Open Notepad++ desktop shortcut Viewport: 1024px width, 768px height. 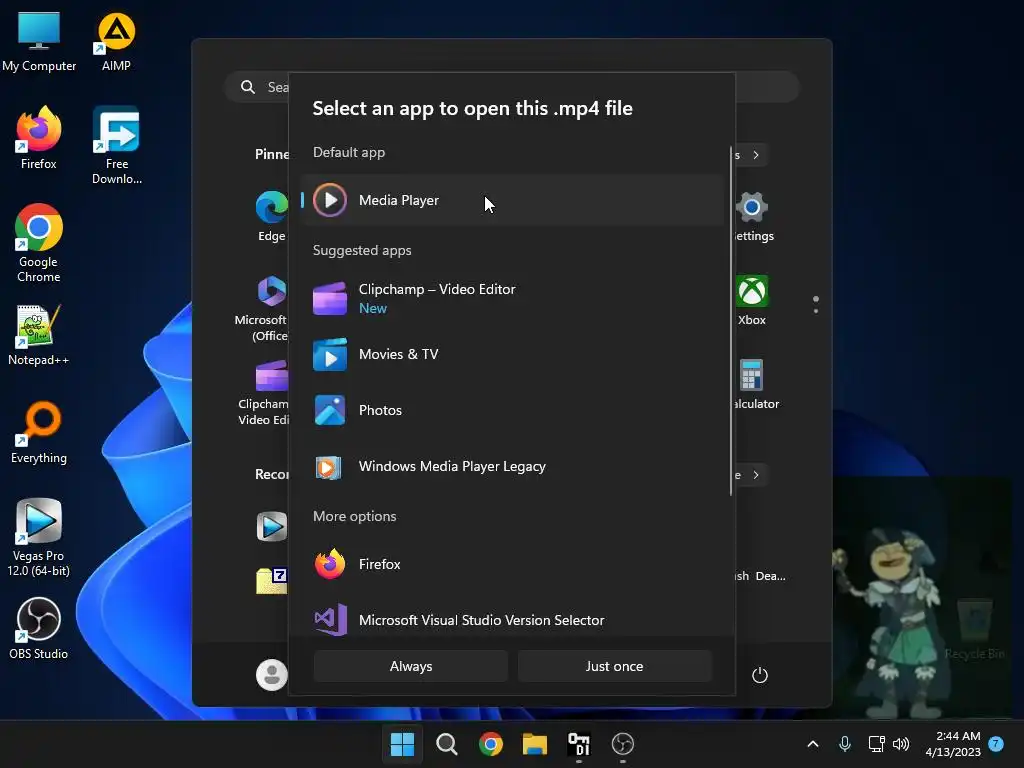click(39, 334)
